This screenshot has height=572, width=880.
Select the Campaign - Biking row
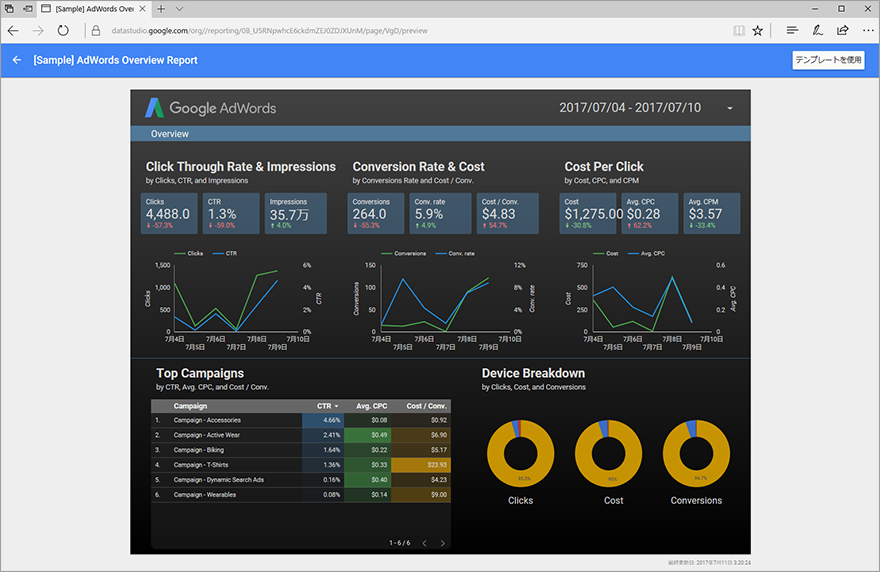pos(301,450)
